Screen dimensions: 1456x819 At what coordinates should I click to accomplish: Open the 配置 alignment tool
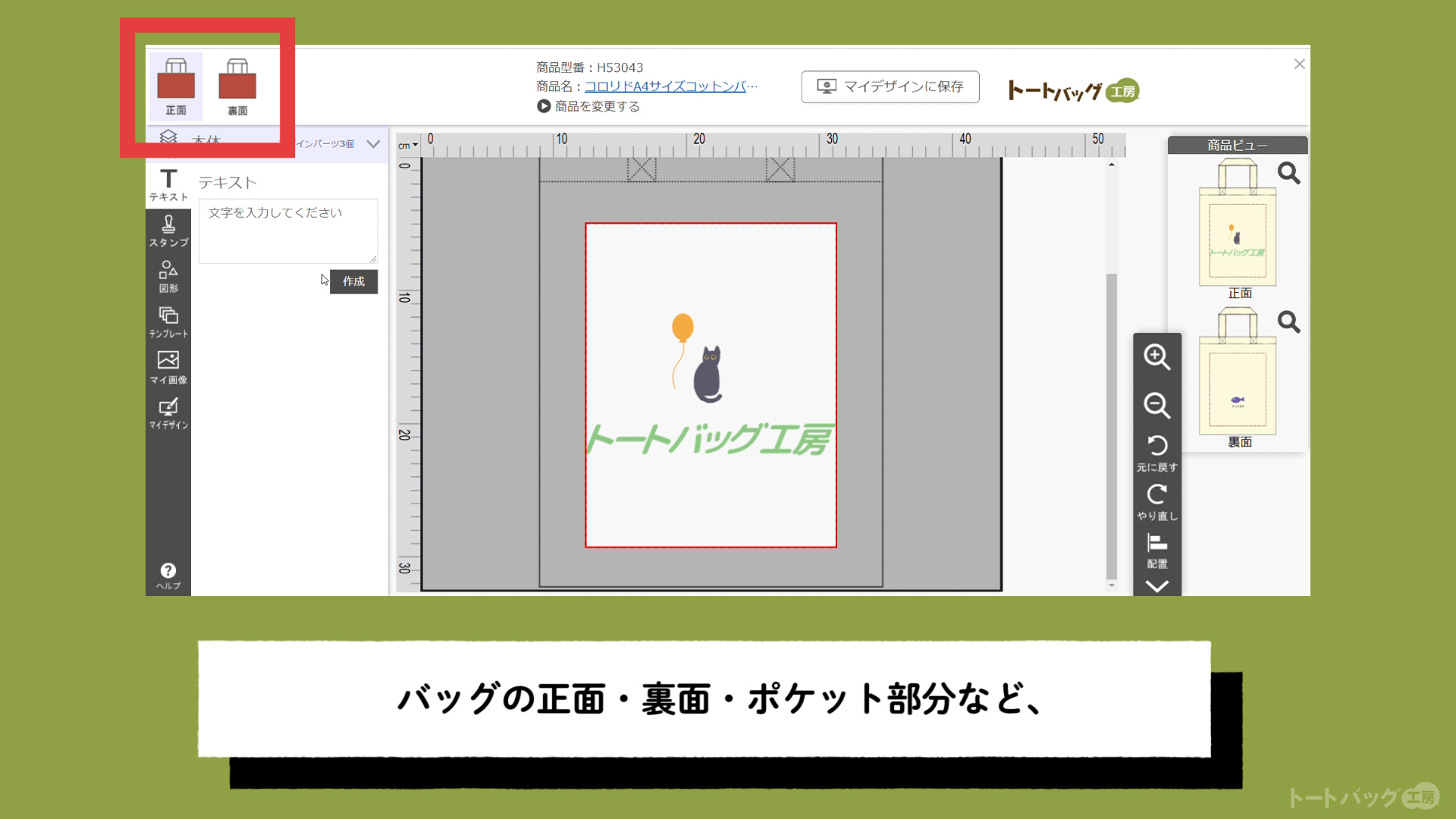(1157, 551)
